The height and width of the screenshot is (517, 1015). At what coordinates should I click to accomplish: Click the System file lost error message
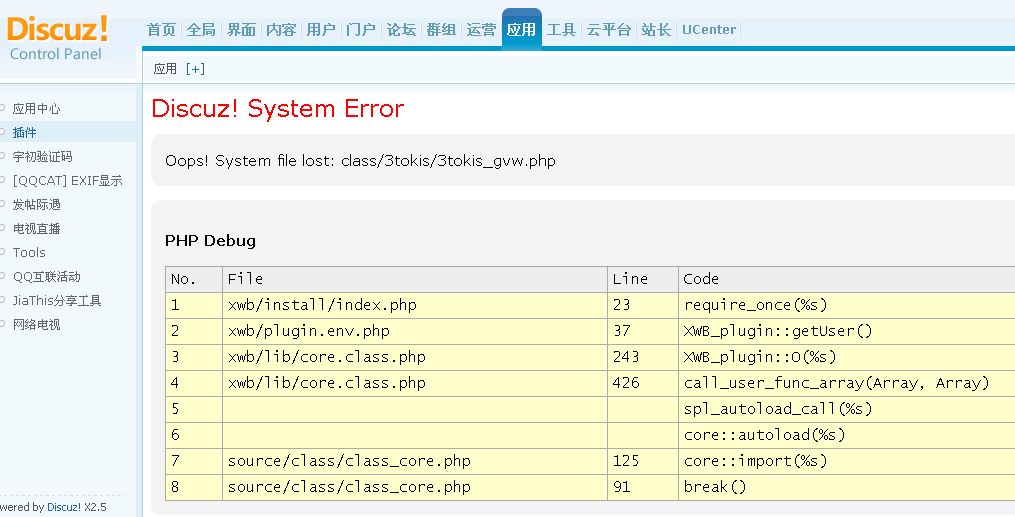point(360,160)
